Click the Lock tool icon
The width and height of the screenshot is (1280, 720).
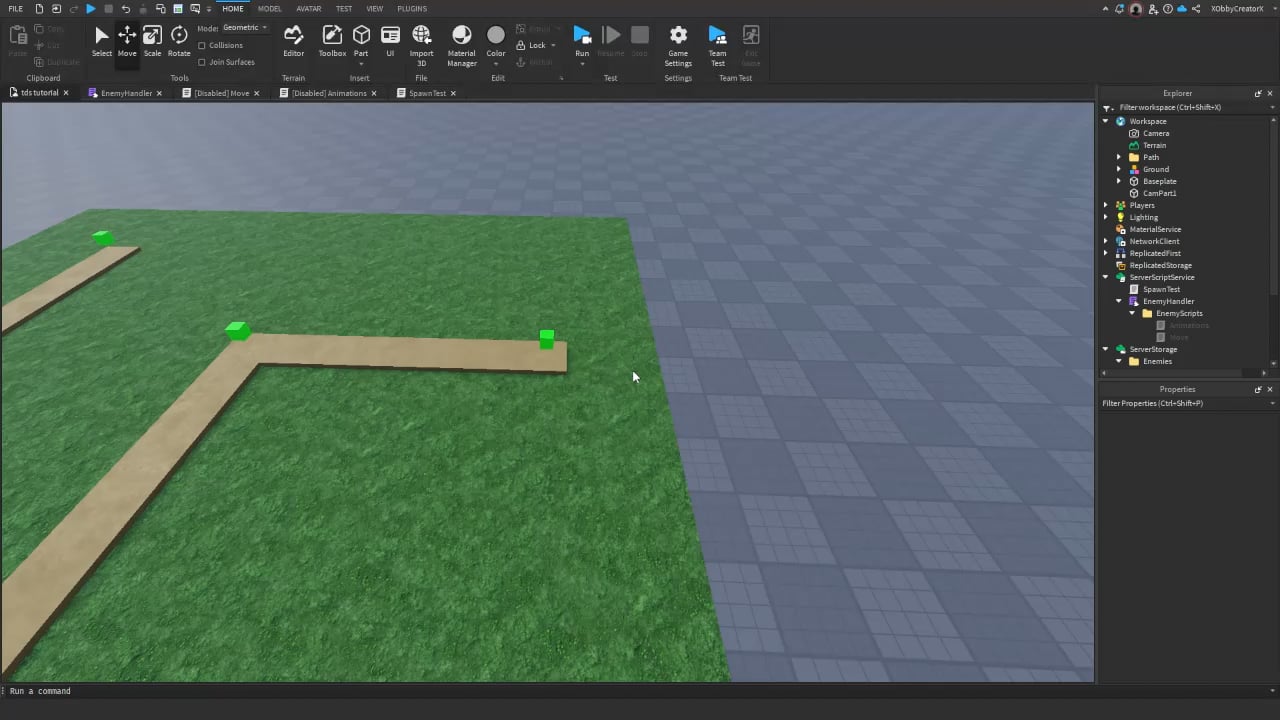pos(521,45)
